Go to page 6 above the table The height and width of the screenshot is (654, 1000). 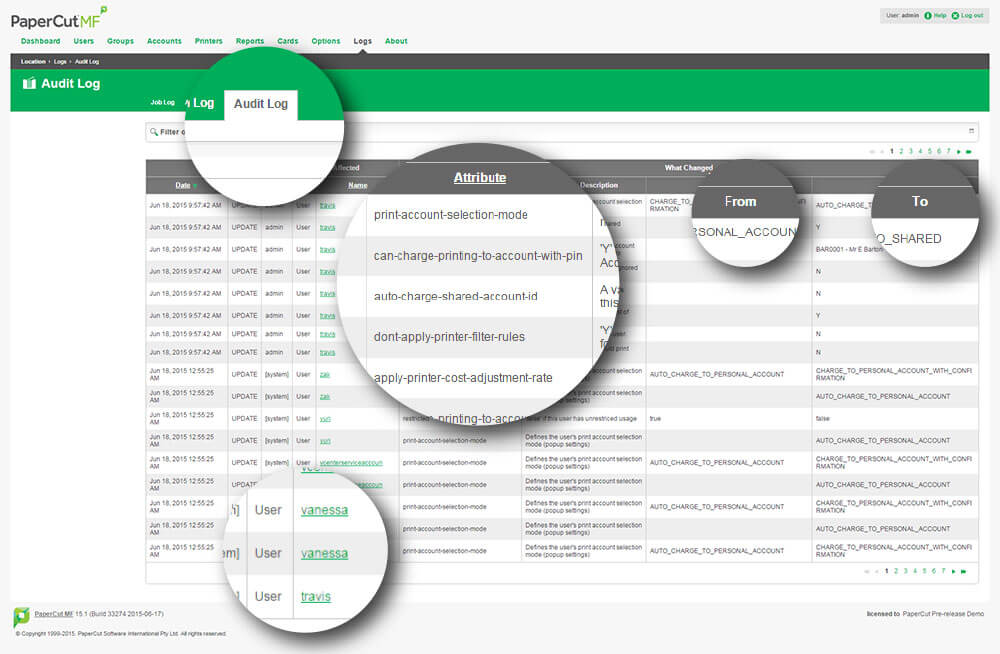[939, 151]
